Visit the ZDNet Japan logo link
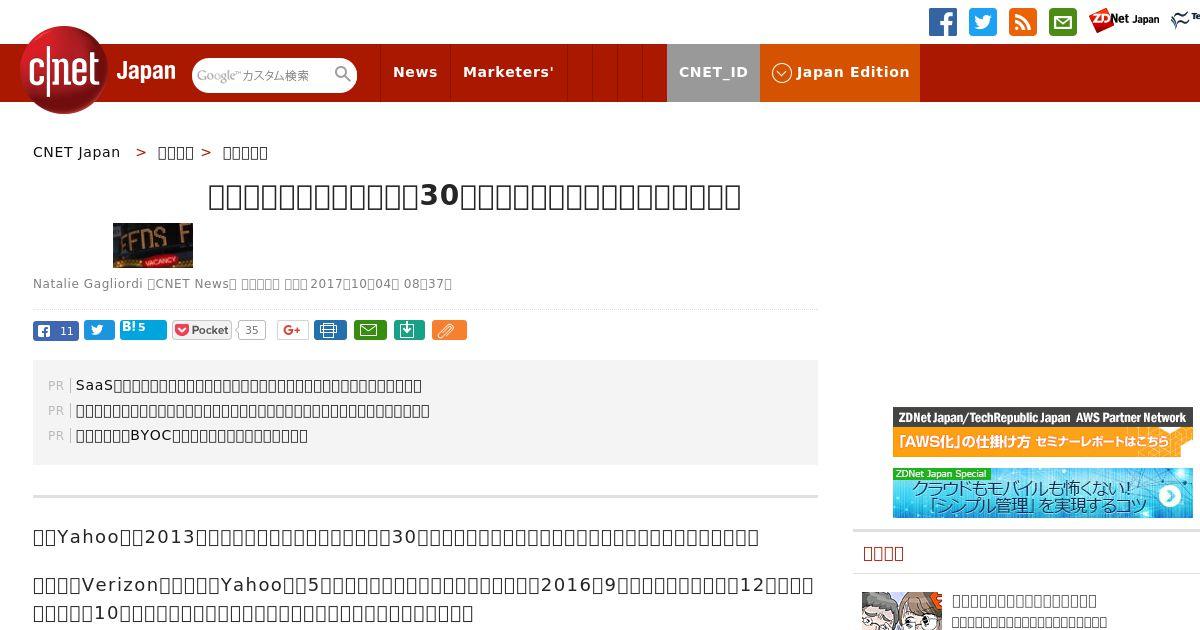 pyautogui.click(x=1124, y=19)
